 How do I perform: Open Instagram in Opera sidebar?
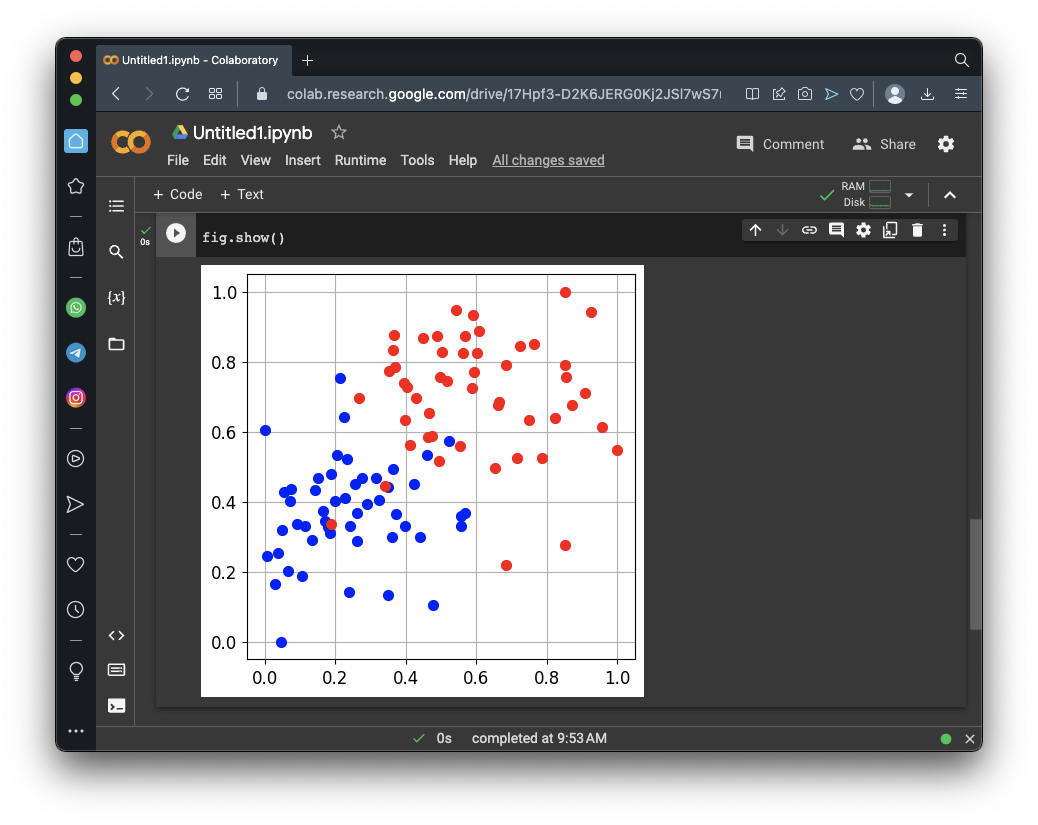tap(76, 397)
